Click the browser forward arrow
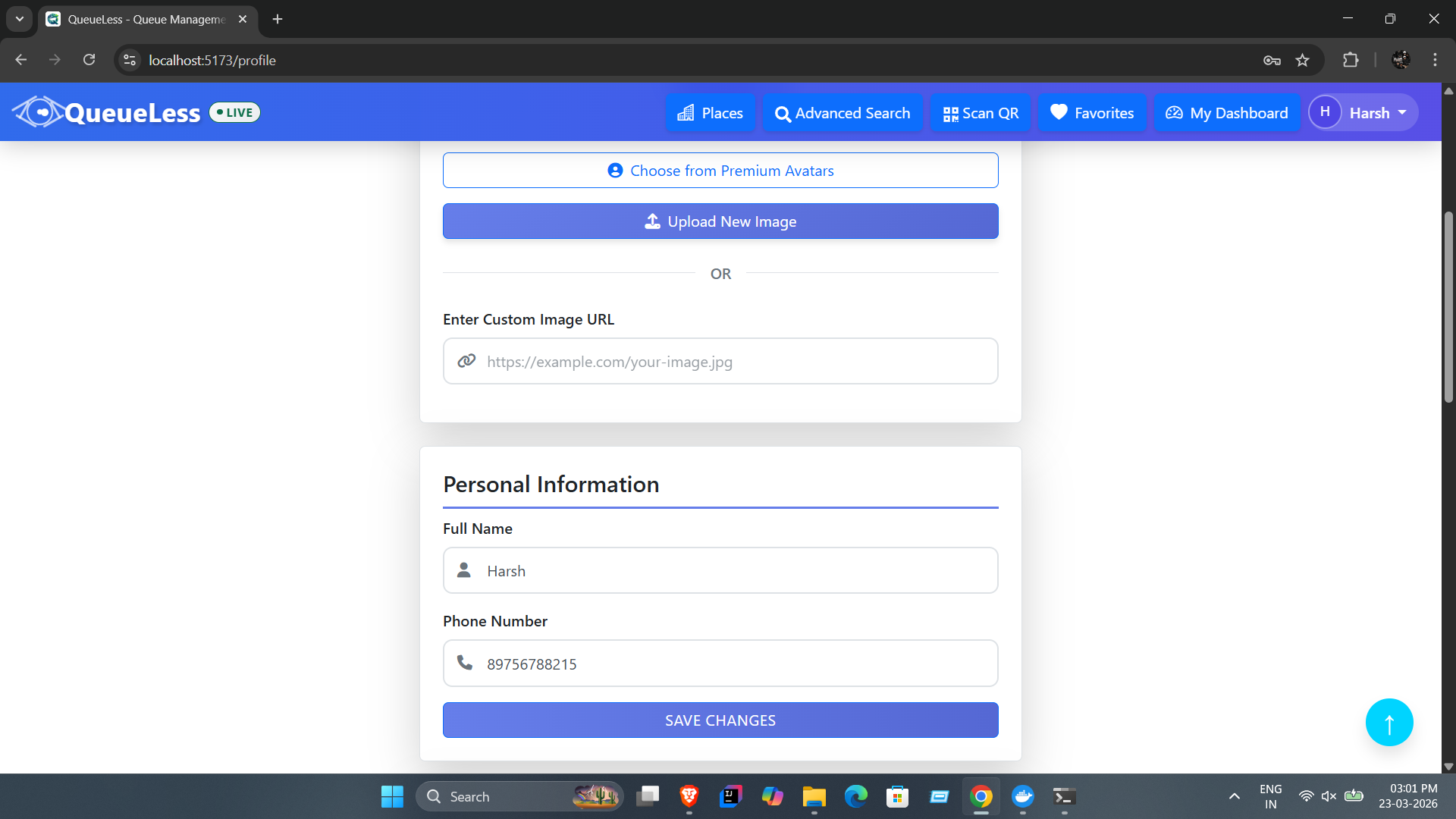1456x819 pixels. pos(55,60)
